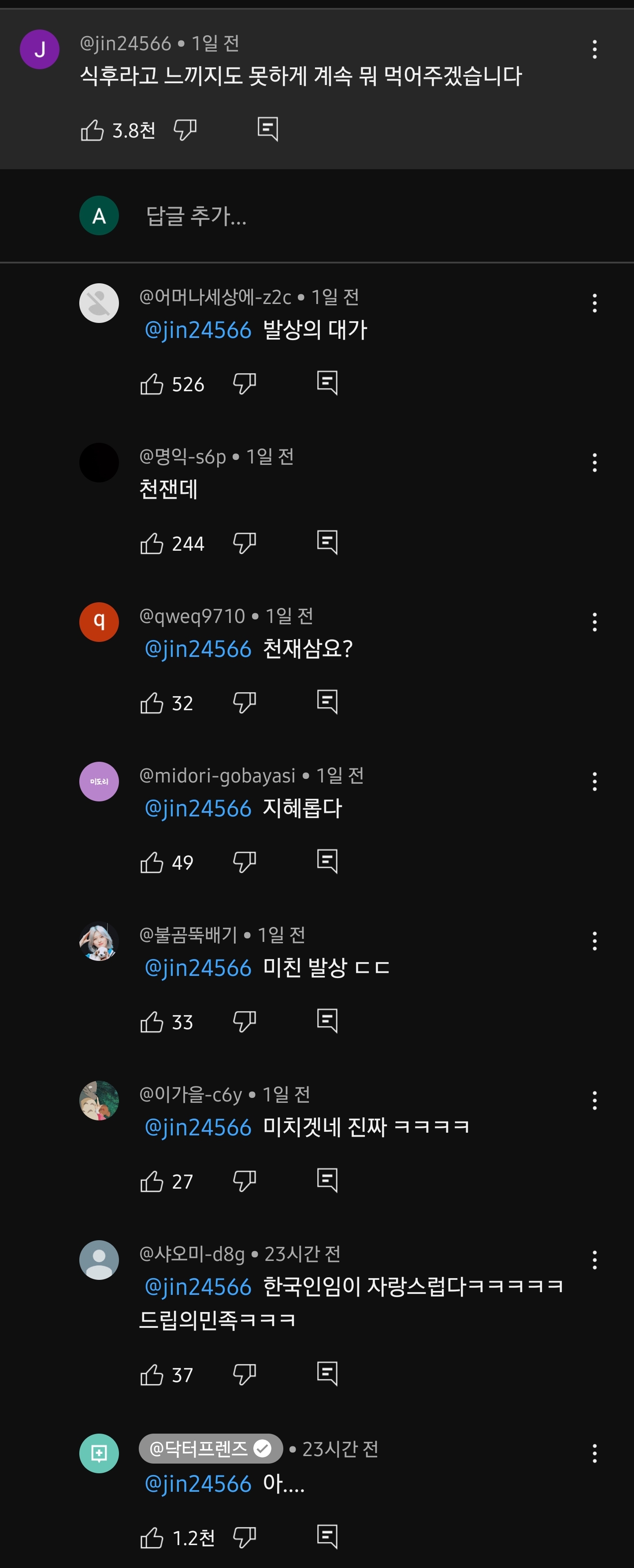634x1568 pixels.
Task: Dislike the '미친 발상 ㄷㄷ' reply
Action: [245, 1021]
